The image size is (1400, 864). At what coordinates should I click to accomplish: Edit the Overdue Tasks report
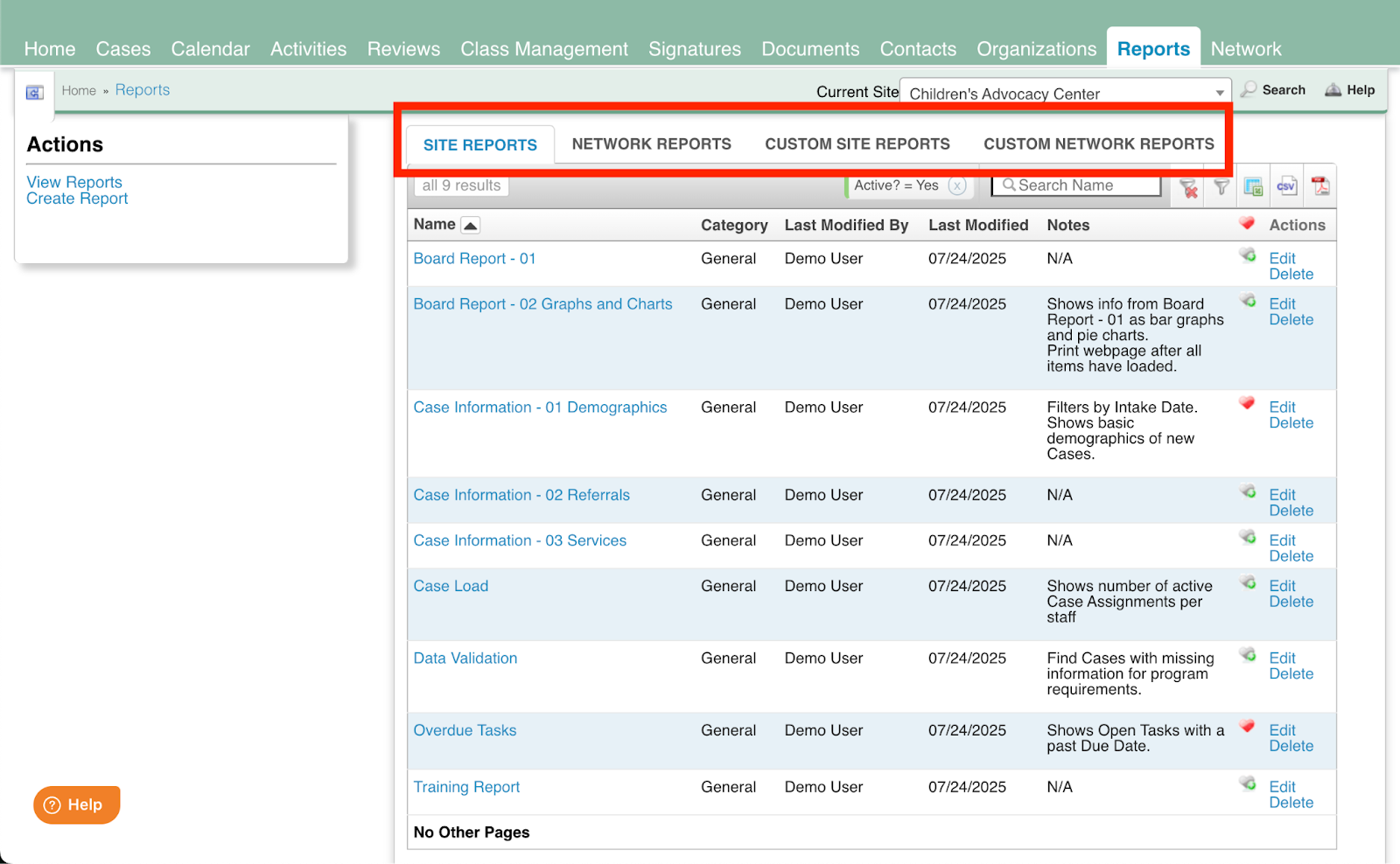point(1282,730)
